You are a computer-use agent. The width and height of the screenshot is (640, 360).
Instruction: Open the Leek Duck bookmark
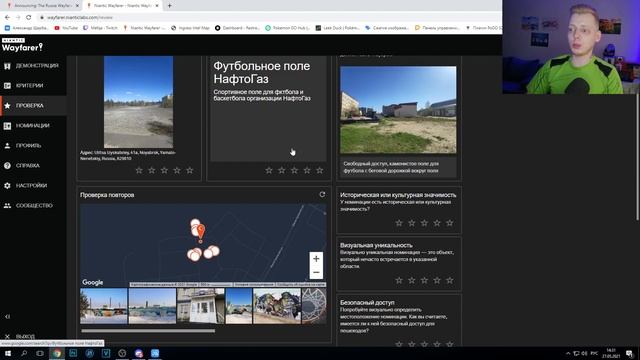click(338, 28)
